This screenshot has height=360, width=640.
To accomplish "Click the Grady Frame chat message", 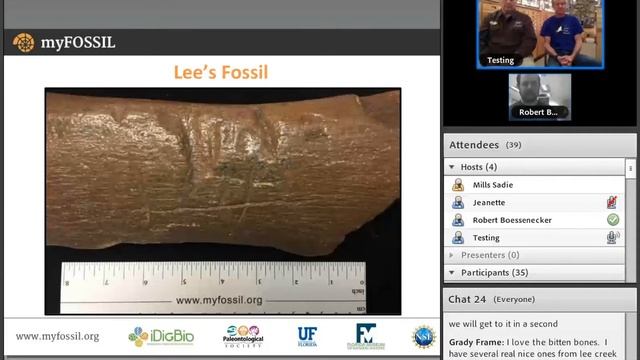I will [533, 348].
